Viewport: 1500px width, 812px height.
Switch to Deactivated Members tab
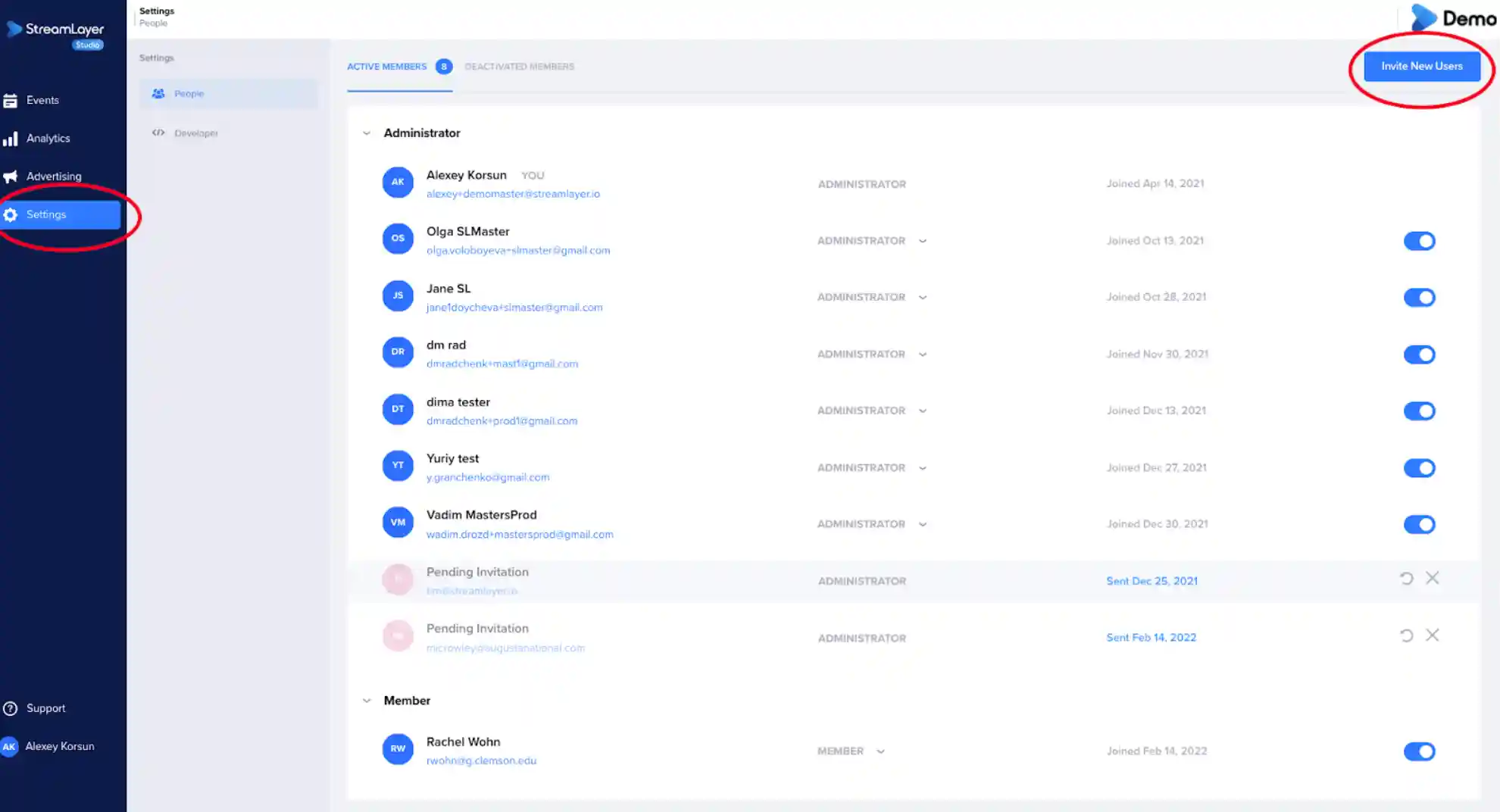coord(519,67)
